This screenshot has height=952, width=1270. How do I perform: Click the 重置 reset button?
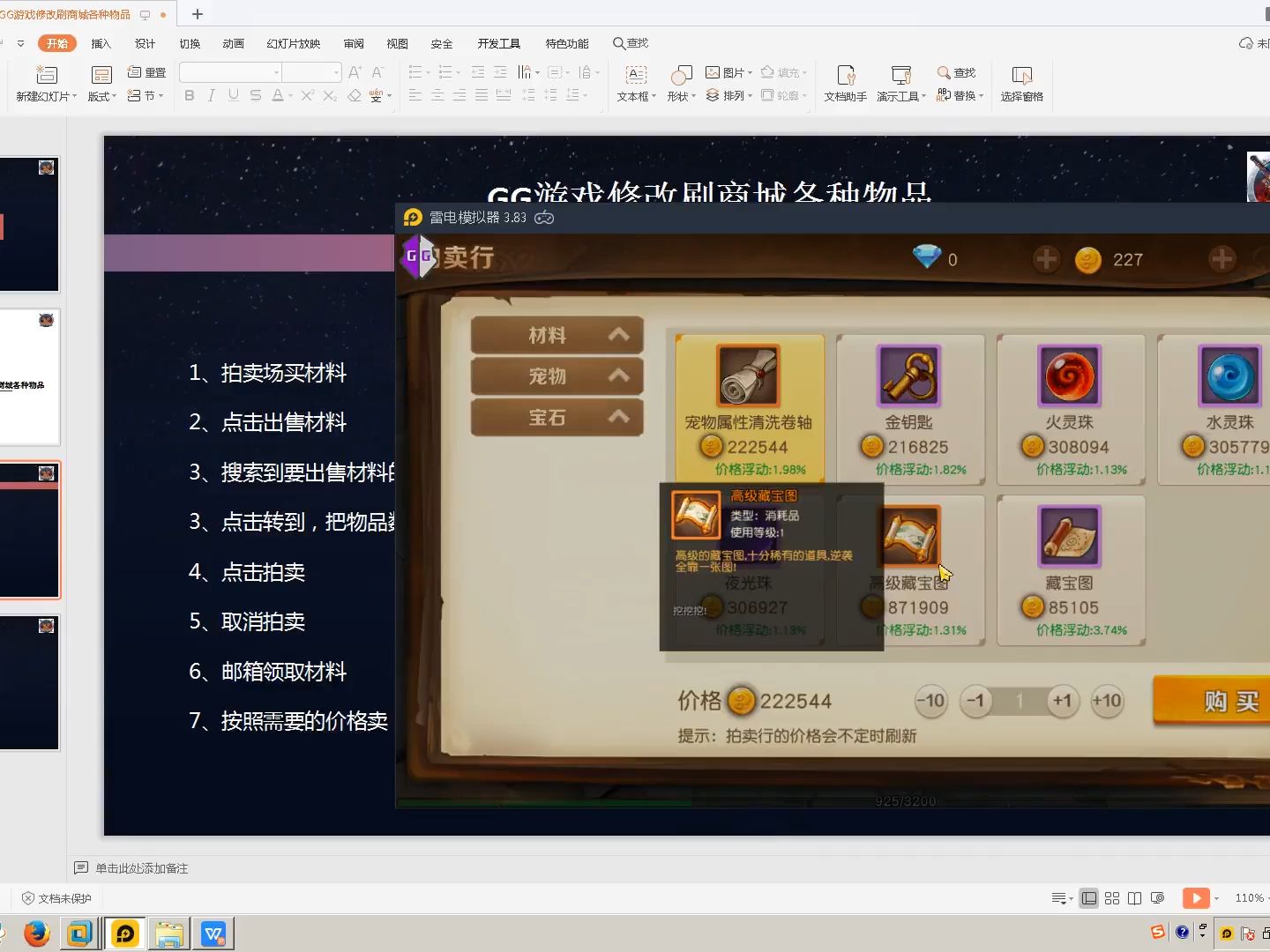pyautogui.click(x=147, y=72)
